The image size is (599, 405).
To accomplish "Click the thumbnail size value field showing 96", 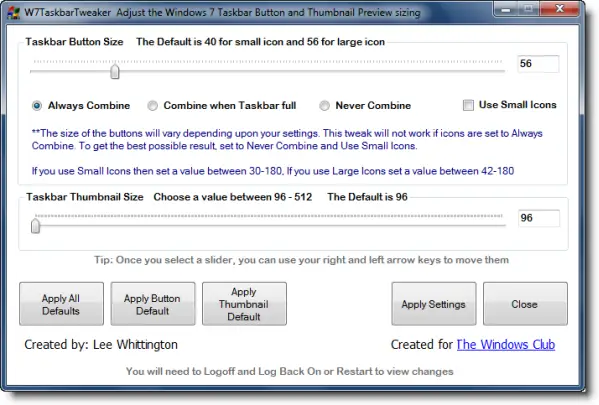I will [x=539, y=218].
